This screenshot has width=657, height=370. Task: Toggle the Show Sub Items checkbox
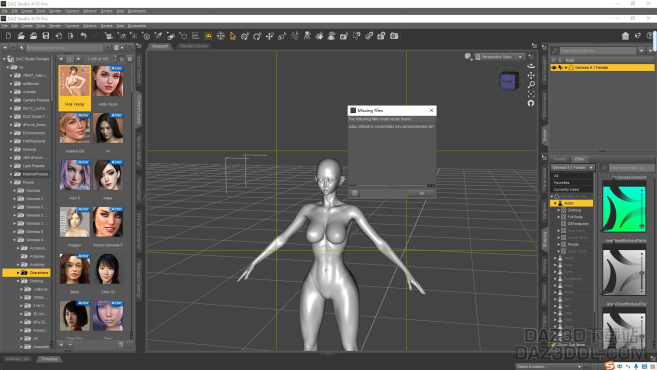(x=554, y=344)
